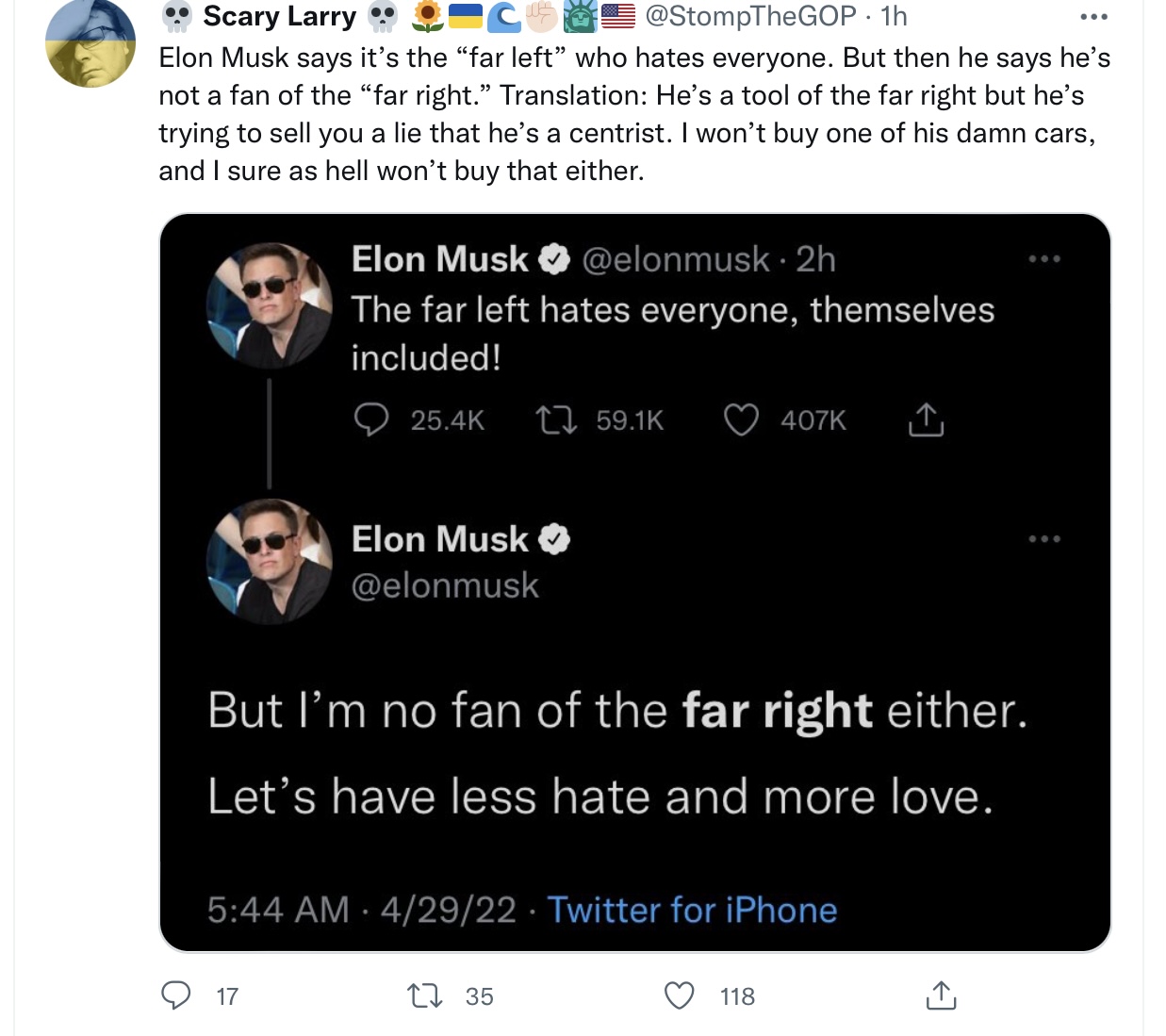This screenshot has height=1036, width=1166.
Task: Click the heart icon showing 407K
Action: point(741,419)
